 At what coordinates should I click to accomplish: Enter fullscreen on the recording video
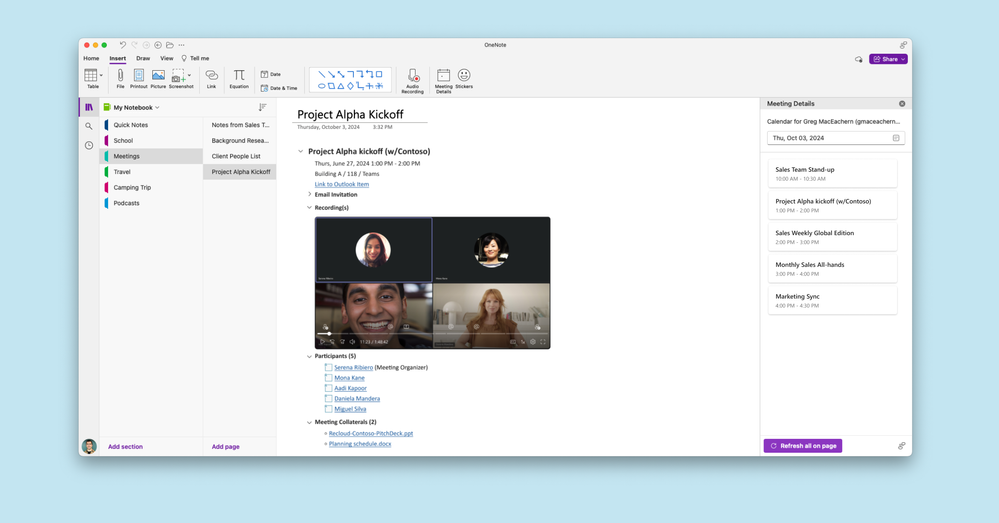[x=543, y=342]
